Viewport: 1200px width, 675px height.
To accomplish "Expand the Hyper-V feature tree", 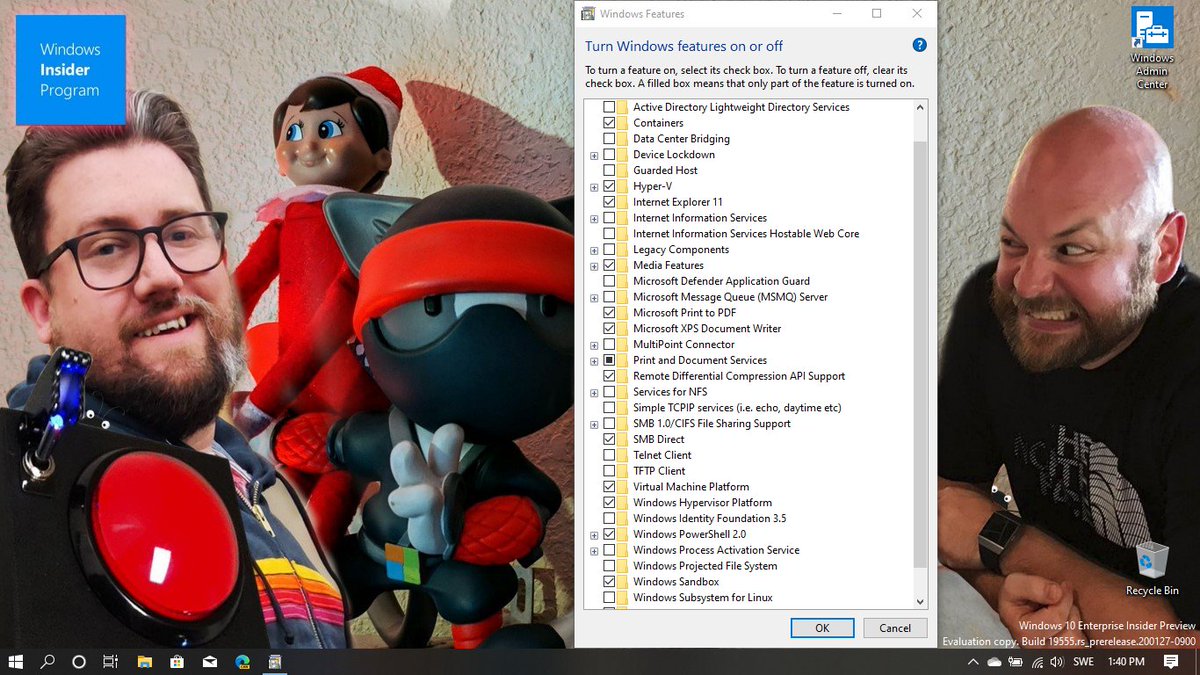I will click(x=594, y=187).
